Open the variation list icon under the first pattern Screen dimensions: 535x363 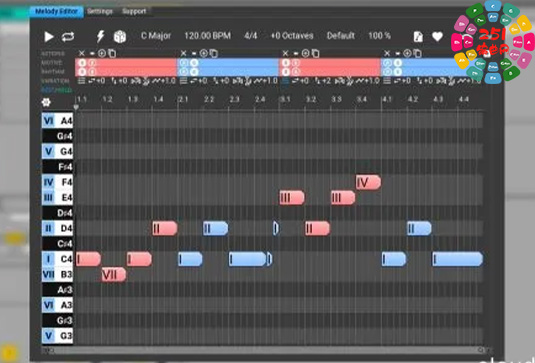pos(81,81)
